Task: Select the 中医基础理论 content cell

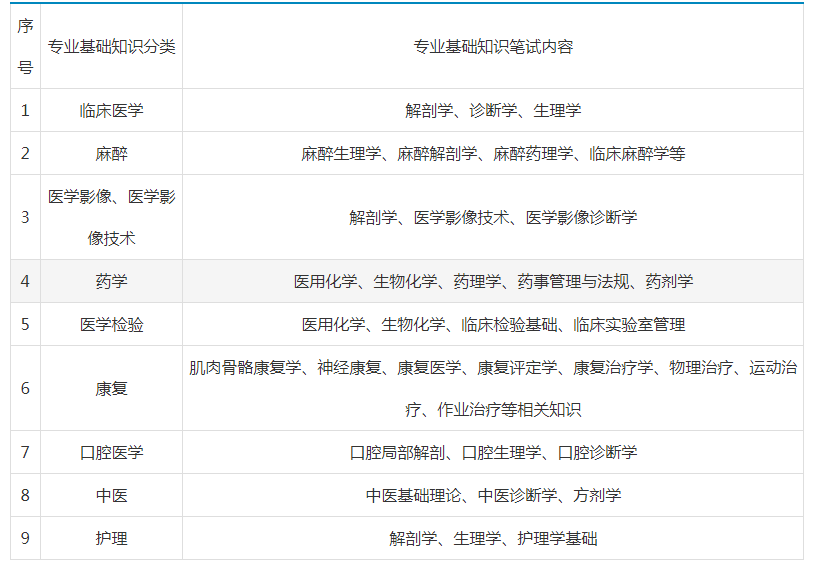Action: (x=493, y=495)
